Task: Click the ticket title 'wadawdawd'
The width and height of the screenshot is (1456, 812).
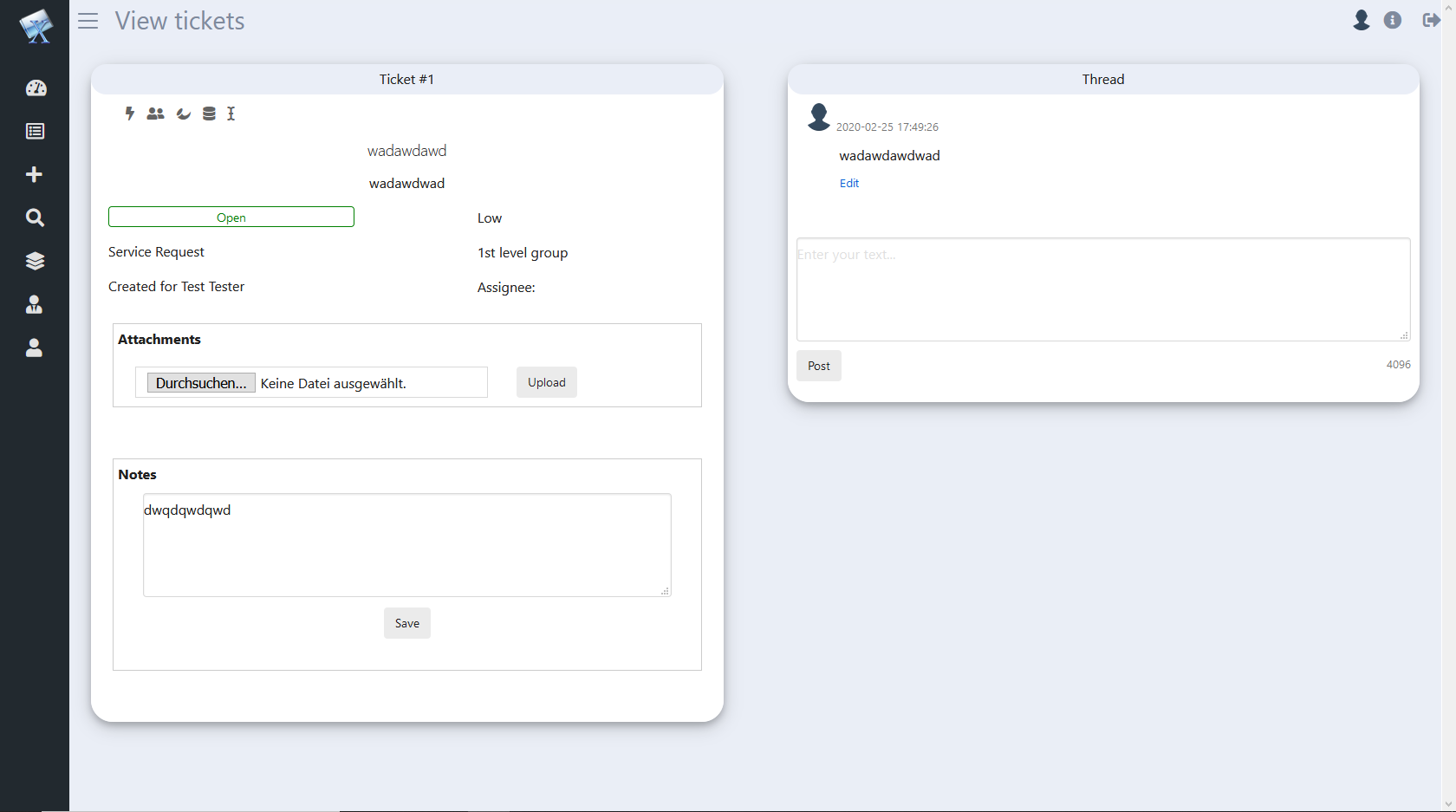Action: 407,151
